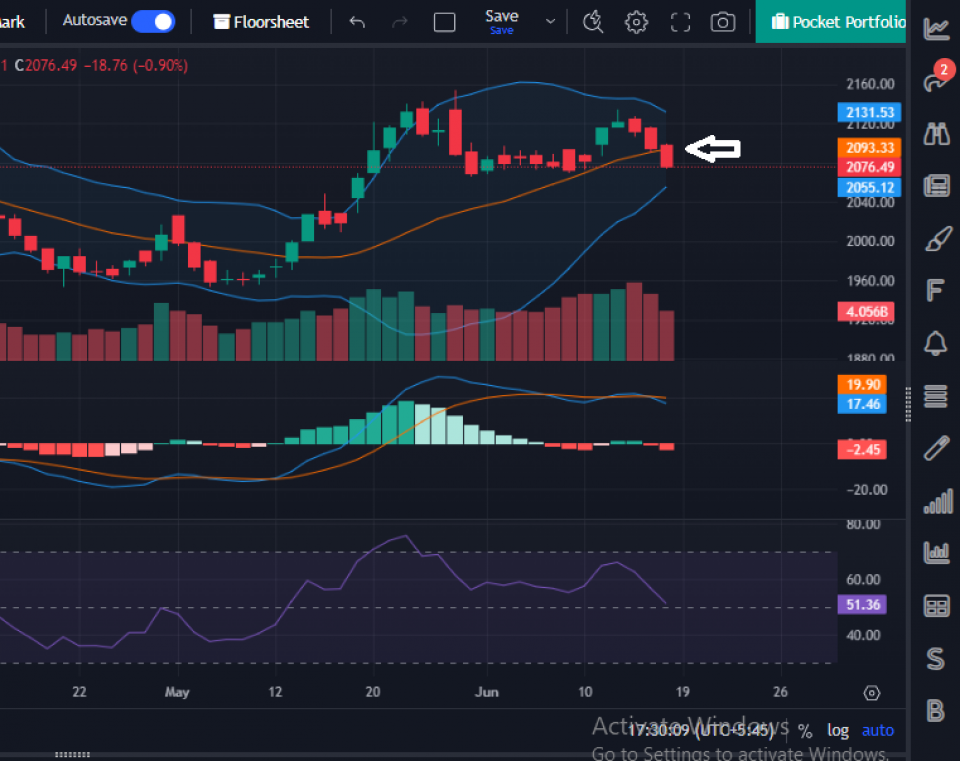The height and width of the screenshot is (761, 960).
Task: Click the last red candlestick on the chart
Action: tap(667, 156)
